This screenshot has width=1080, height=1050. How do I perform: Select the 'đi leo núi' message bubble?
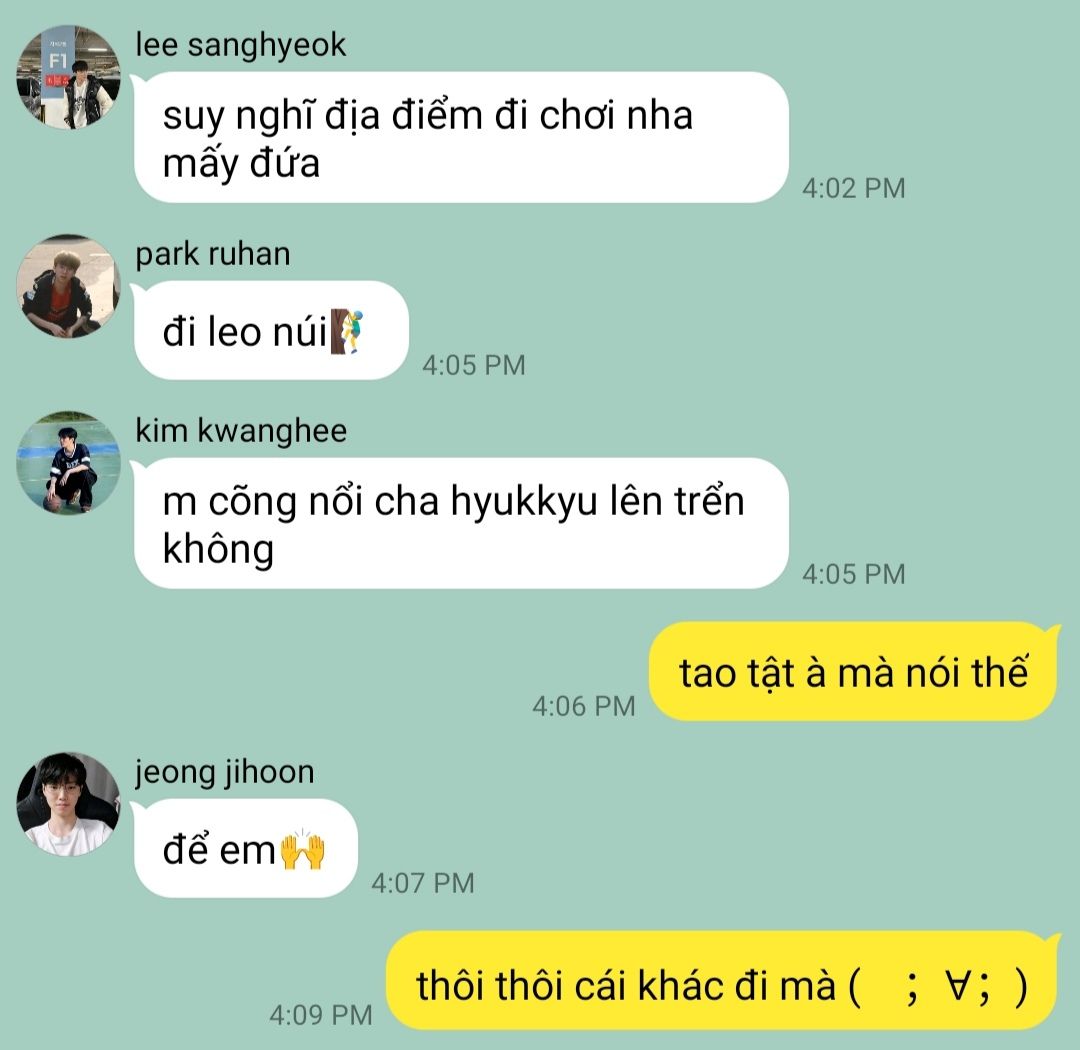tap(271, 330)
